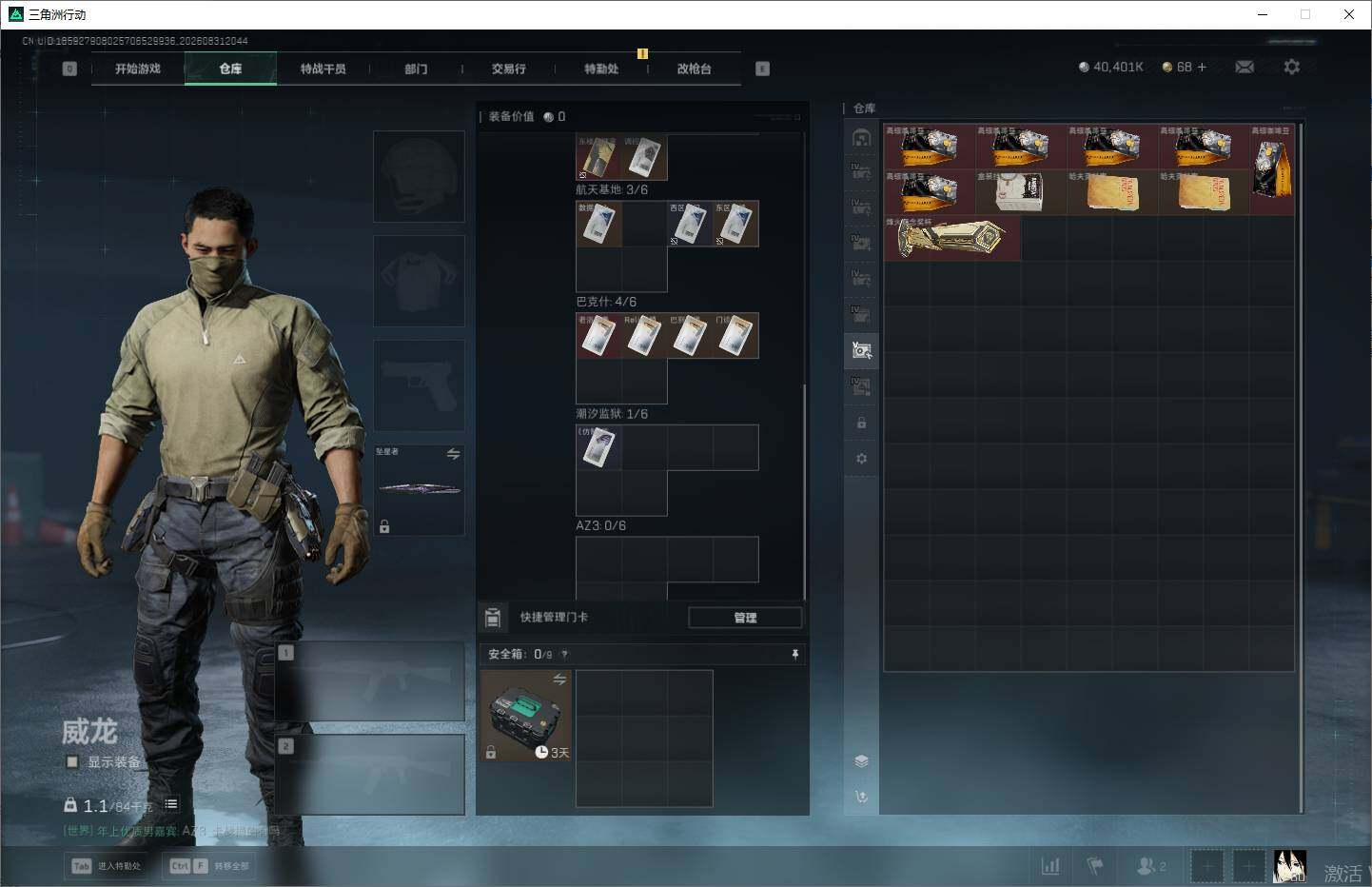Screen dimensions: 1372x887
Task: Click the helmet equipment slot
Action: click(x=419, y=176)
